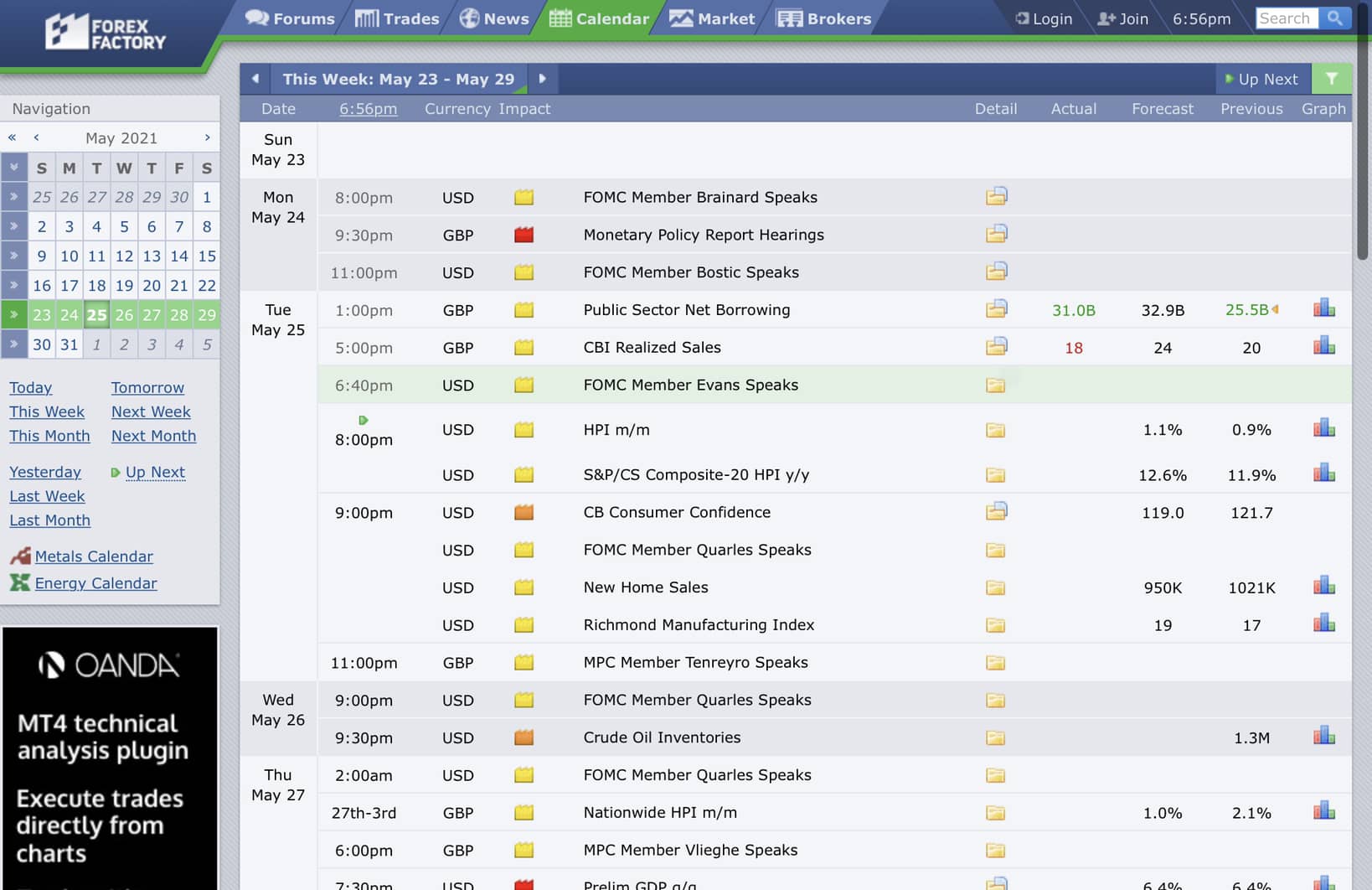This screenshot has width=1372, height=890.
Task: Switch to the Market tab
Action: pos(712,18)
